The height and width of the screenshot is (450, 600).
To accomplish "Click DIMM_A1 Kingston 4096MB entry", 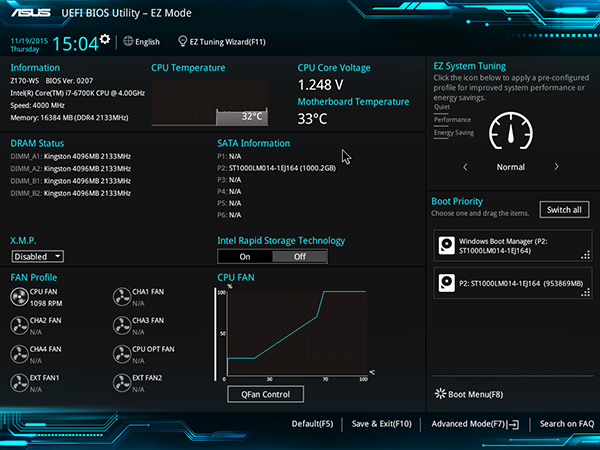I will click(71, 157).
